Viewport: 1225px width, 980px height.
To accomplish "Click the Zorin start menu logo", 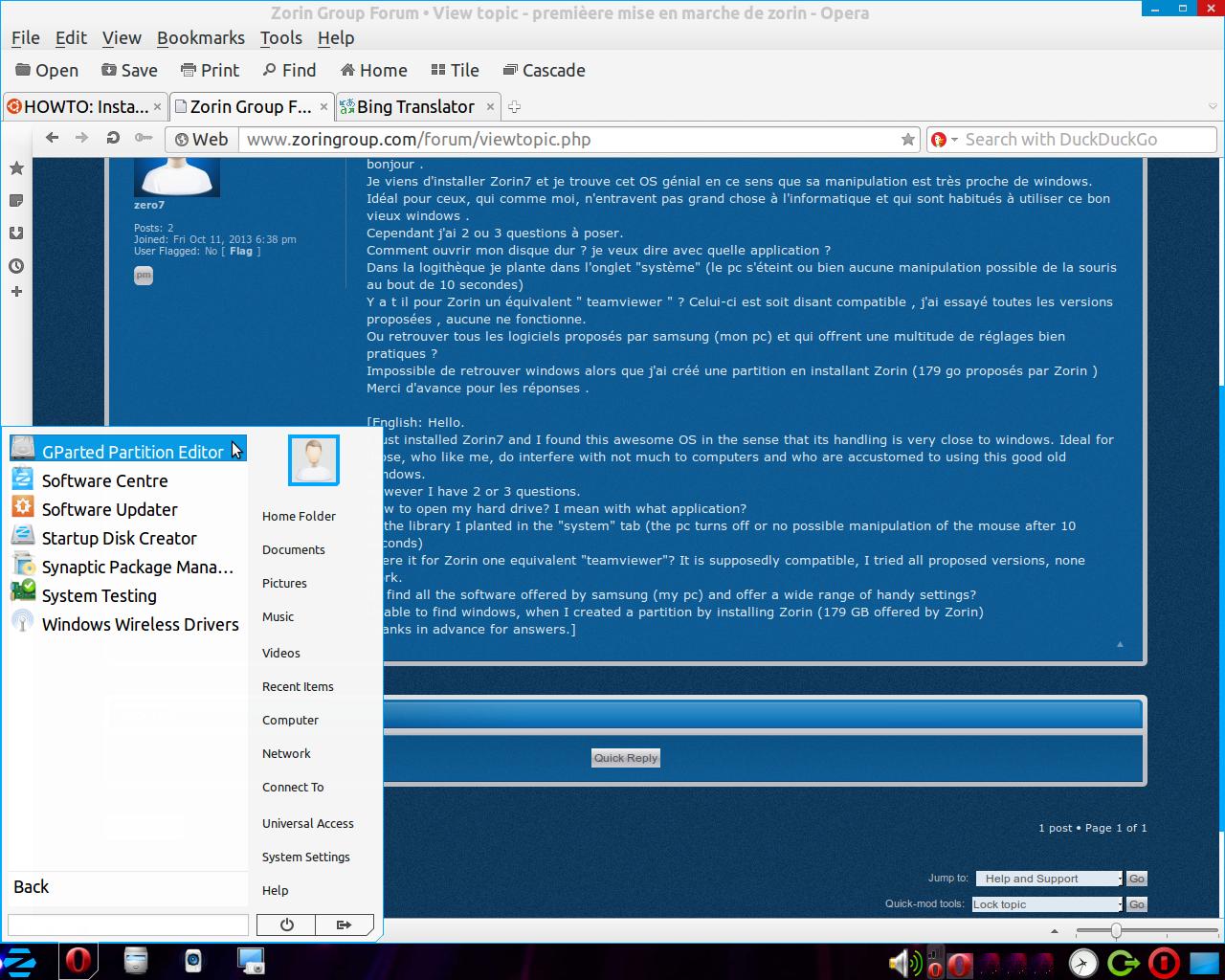I will (19, 961).
